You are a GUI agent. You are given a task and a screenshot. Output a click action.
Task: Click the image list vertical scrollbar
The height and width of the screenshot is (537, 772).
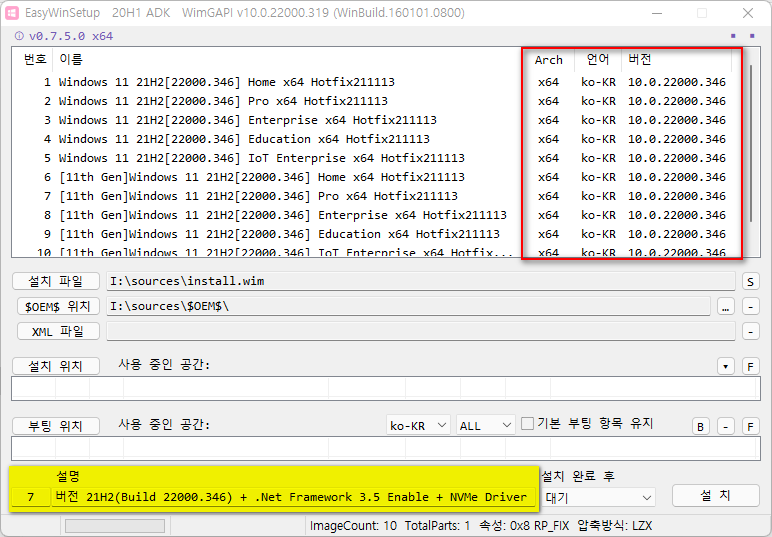(x=751, y=143)
